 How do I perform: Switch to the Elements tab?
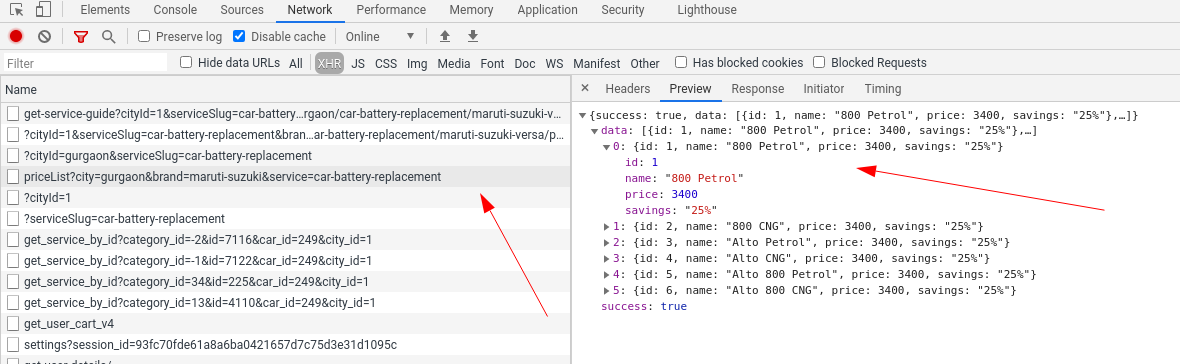[105, 11]
